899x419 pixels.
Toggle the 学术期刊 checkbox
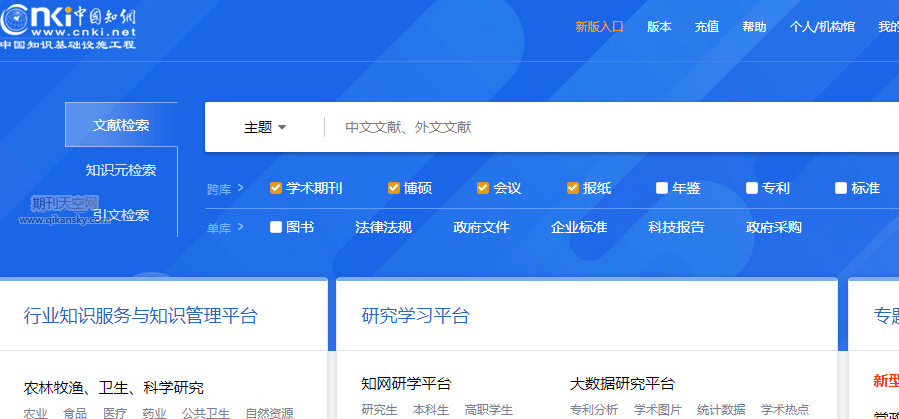[276, 188]
